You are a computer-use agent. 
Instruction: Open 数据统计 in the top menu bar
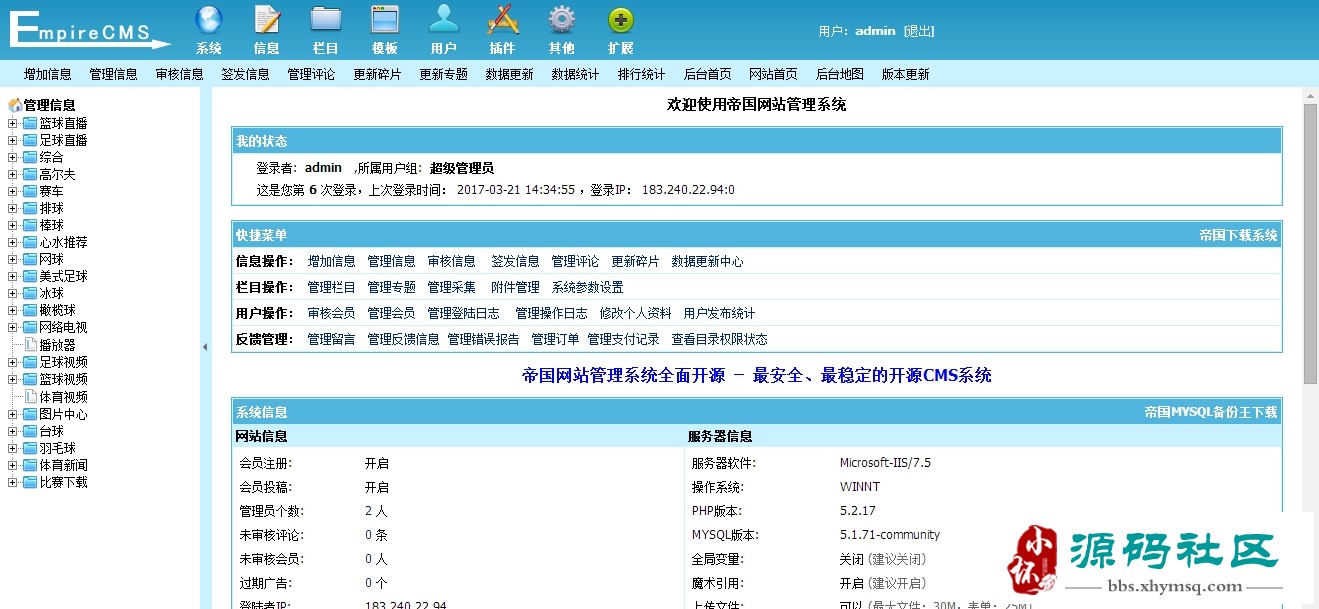click(576, 74)
